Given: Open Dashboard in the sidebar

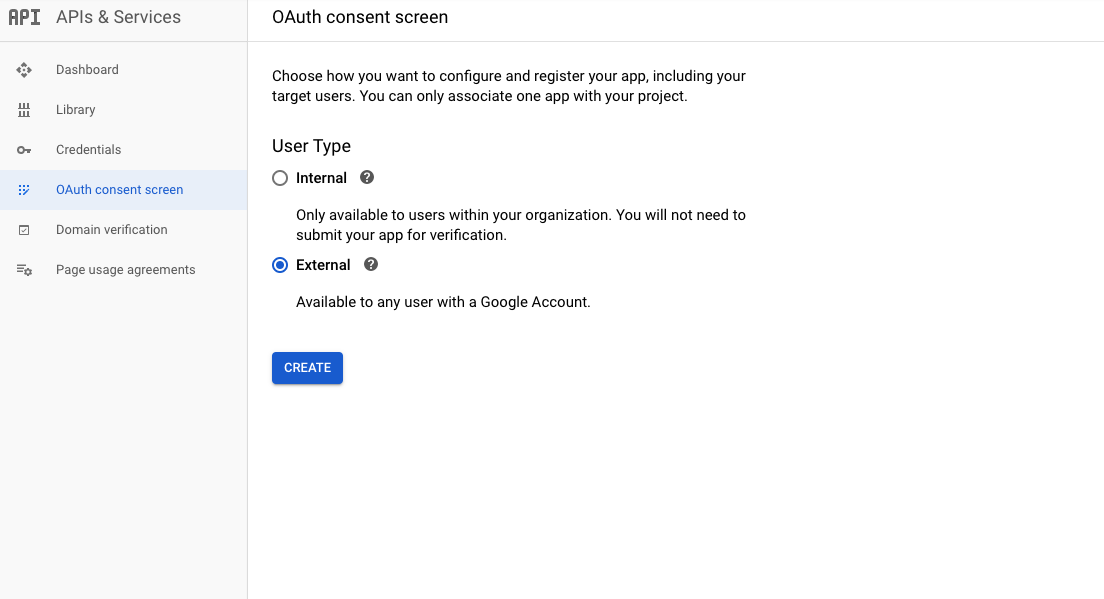Looking at the screenshot, I should coord(123,70).
